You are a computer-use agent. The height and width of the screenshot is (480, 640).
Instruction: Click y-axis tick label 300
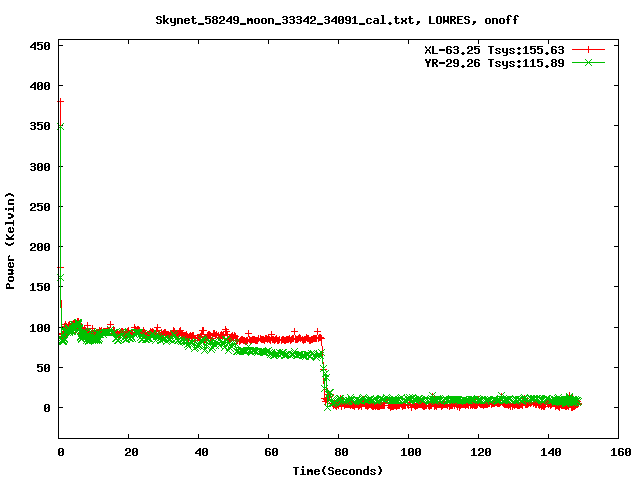pyautogui.click(x=40, y=167)
